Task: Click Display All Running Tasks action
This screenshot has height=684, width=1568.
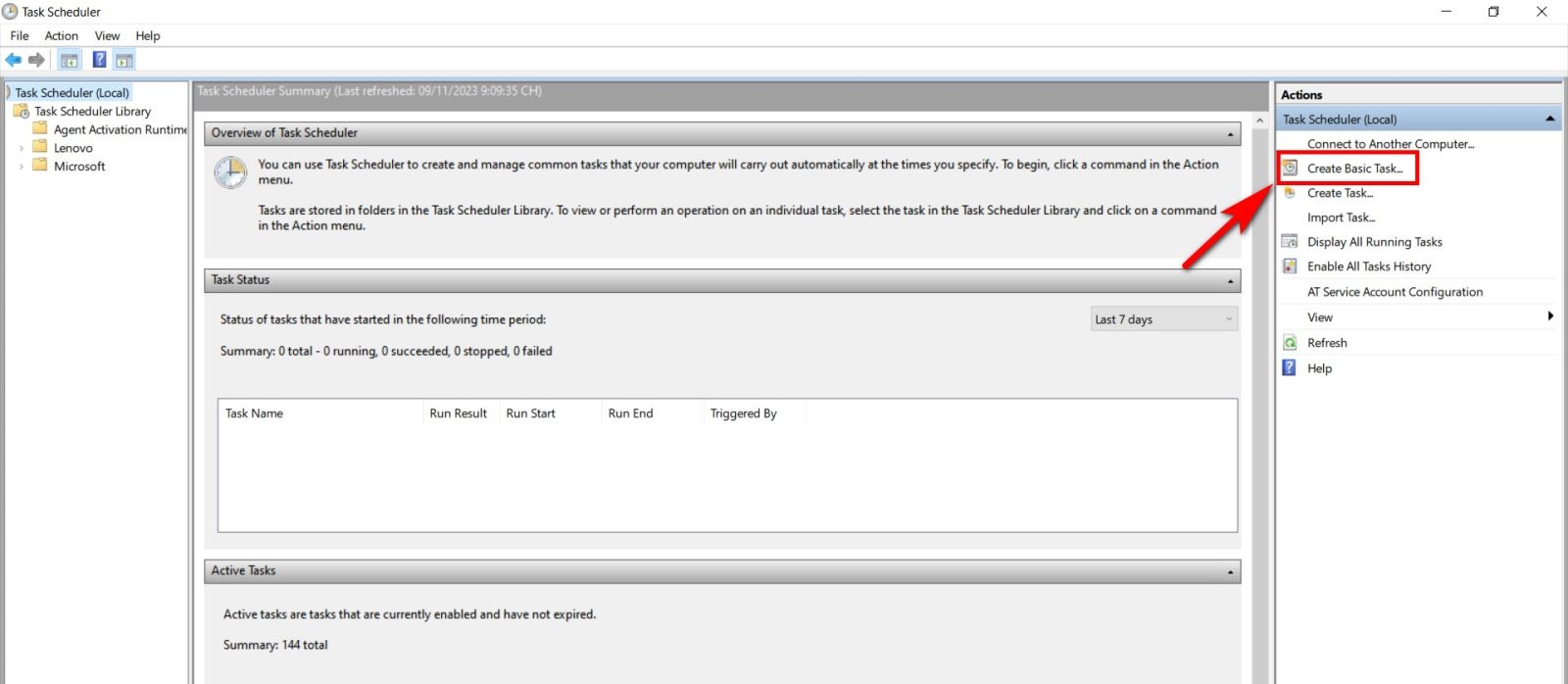Action: click(1375, 241)
